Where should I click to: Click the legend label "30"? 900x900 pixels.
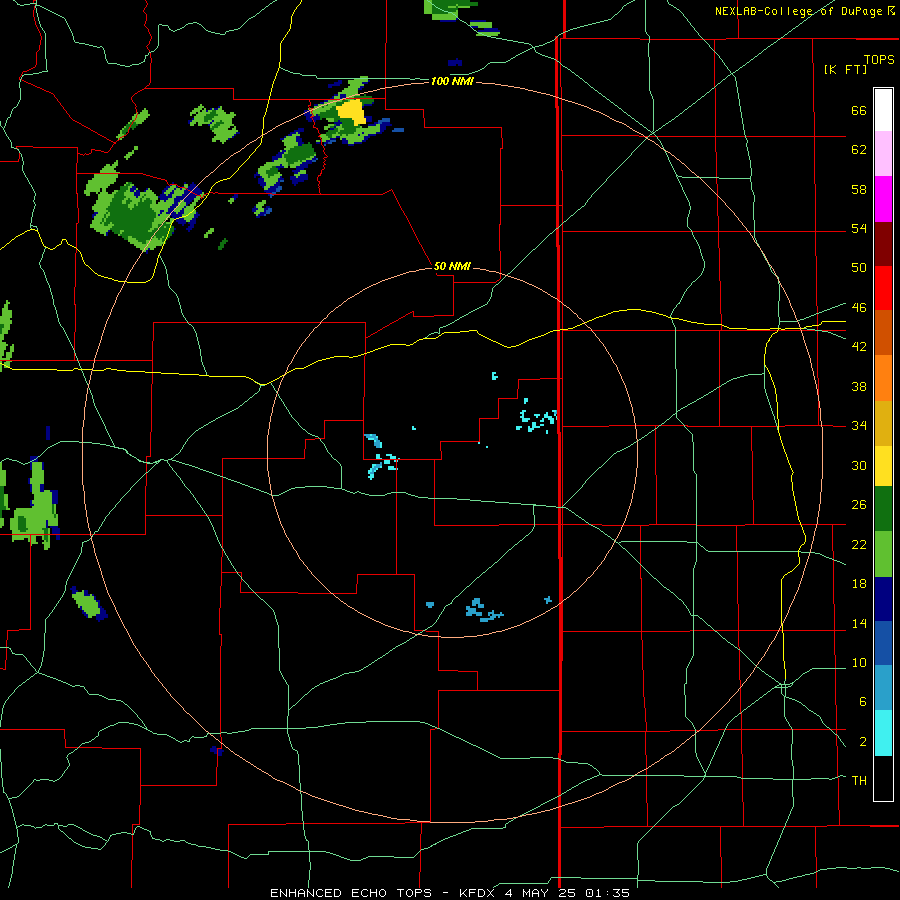coord(859,465)
